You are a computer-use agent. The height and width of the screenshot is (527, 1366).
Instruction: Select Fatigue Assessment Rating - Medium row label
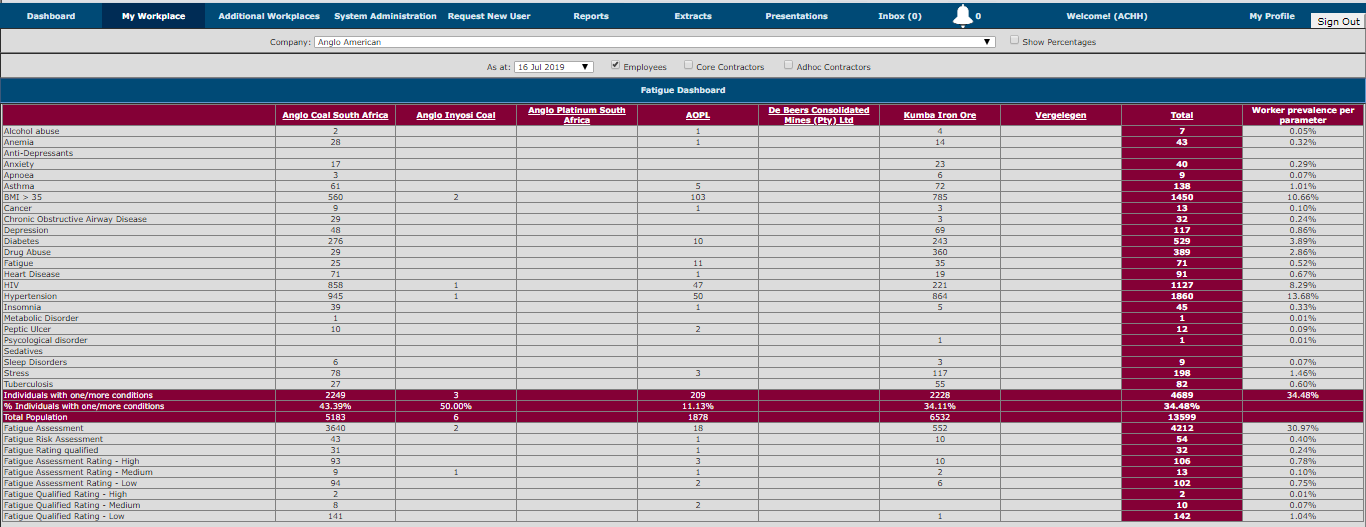pyautogui.click(x=78, y=472)
